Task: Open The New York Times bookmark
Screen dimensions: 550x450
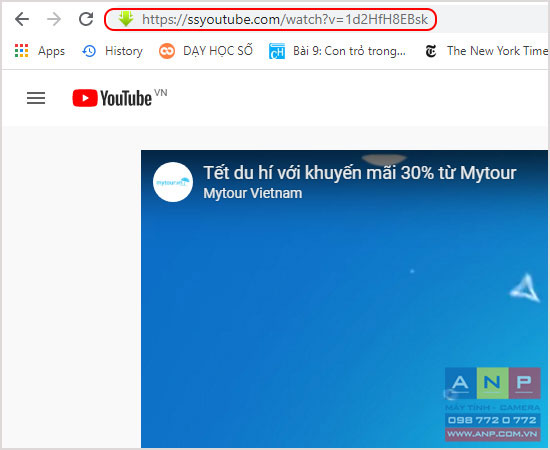Action: [497, 51]
